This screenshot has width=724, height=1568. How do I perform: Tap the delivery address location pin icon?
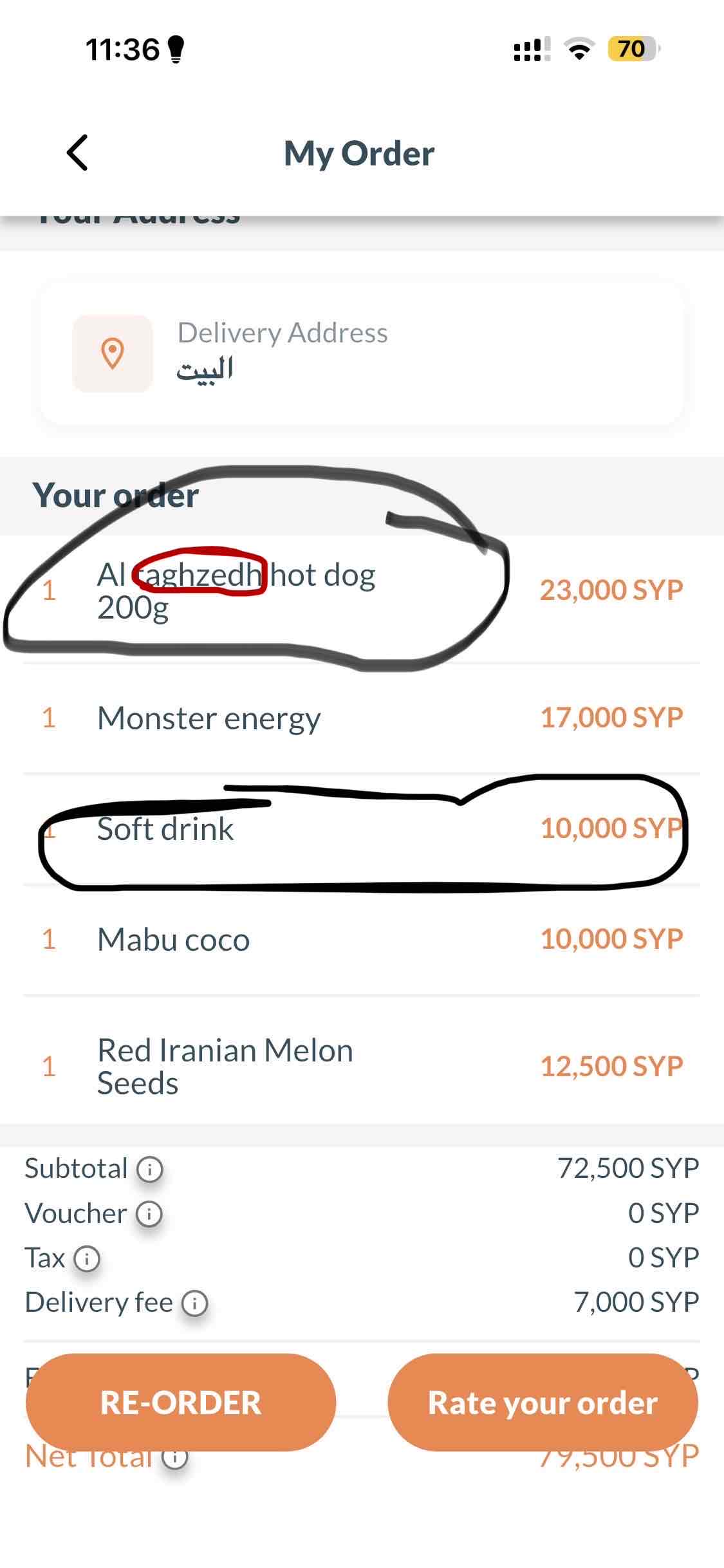pyautogui.click(x=113, y=353)
